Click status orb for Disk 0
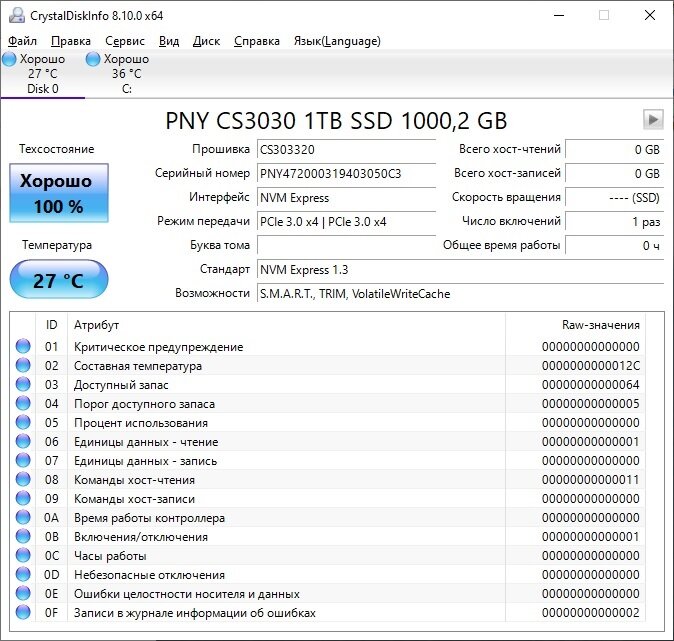Viewport: 674px width, 641px height. coord(9,59)
